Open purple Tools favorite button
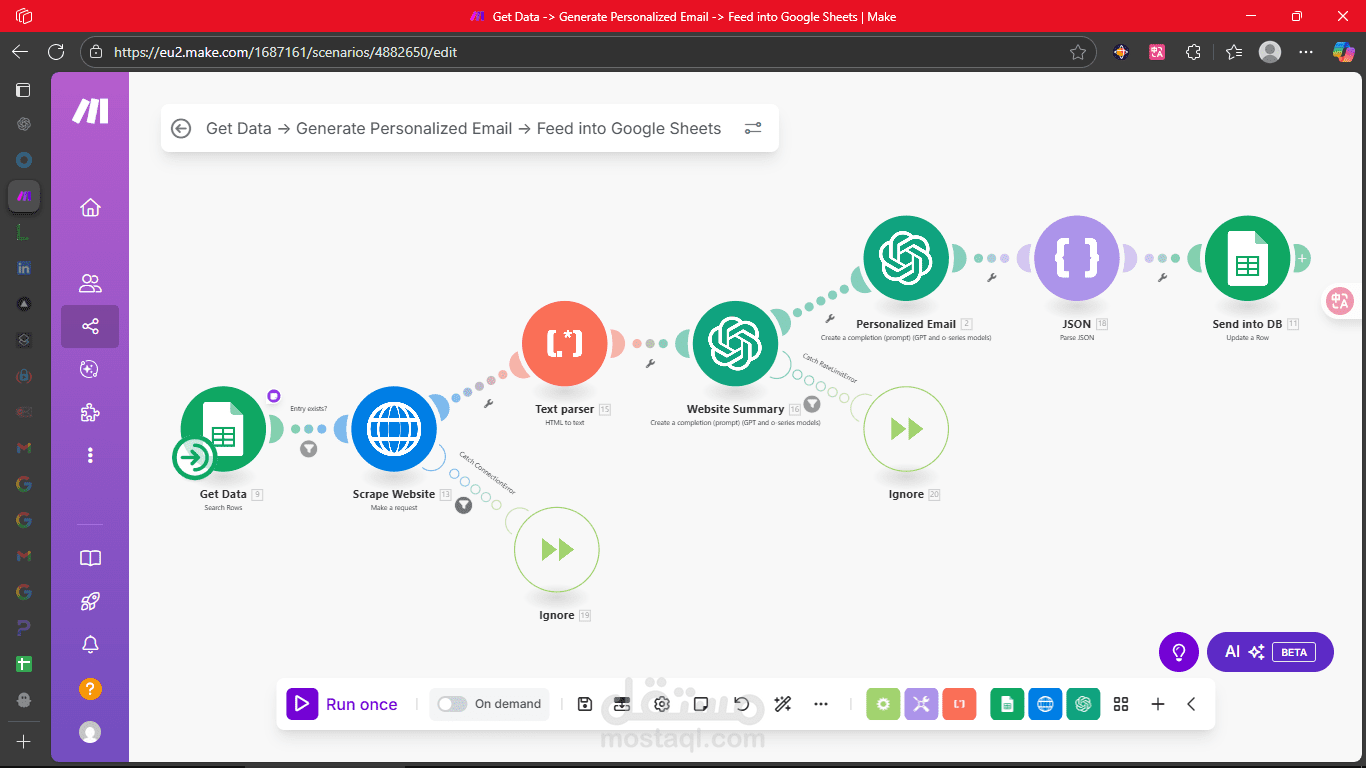The height and width of the screenshot is (768, 1366). click(921, 704)
